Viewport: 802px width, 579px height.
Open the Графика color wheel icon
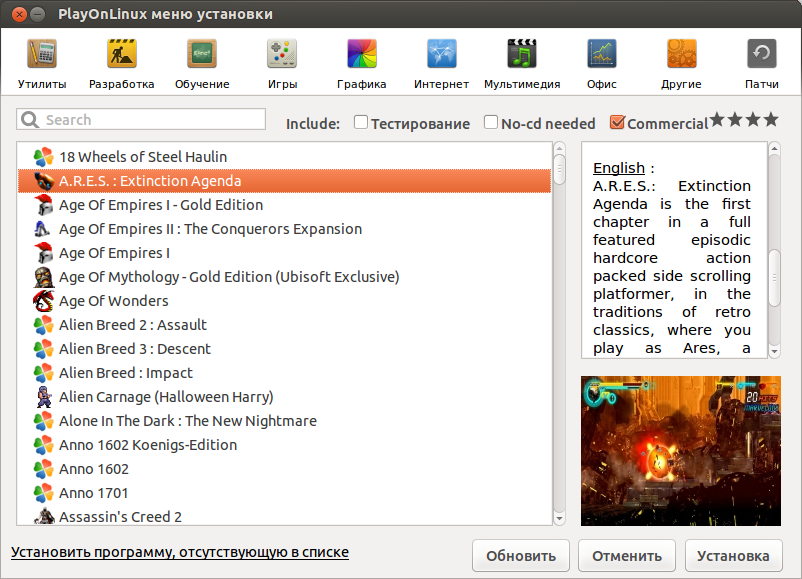(x=362, y=53)
